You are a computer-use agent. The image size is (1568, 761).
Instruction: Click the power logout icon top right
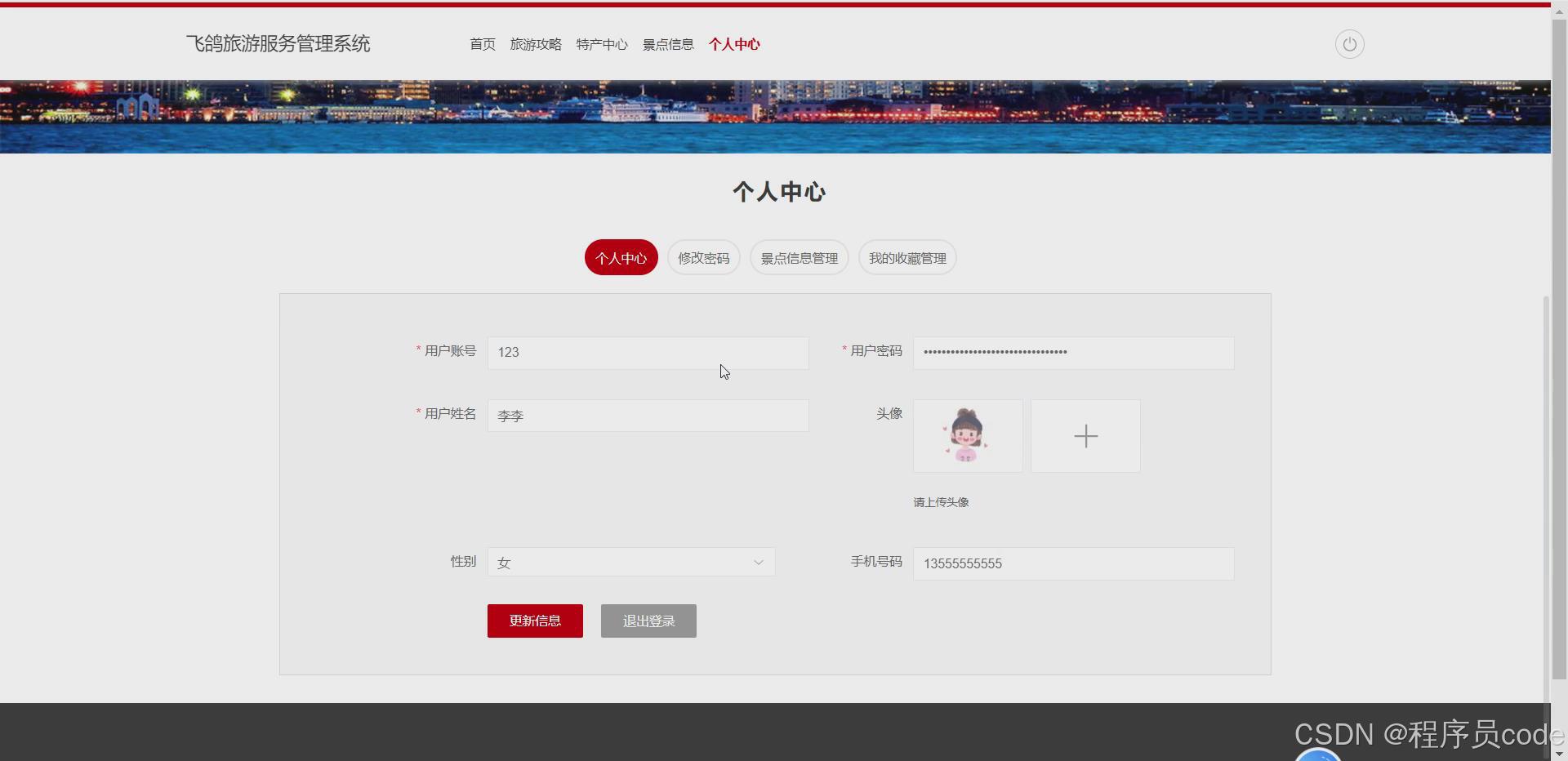pos(1348,44)
